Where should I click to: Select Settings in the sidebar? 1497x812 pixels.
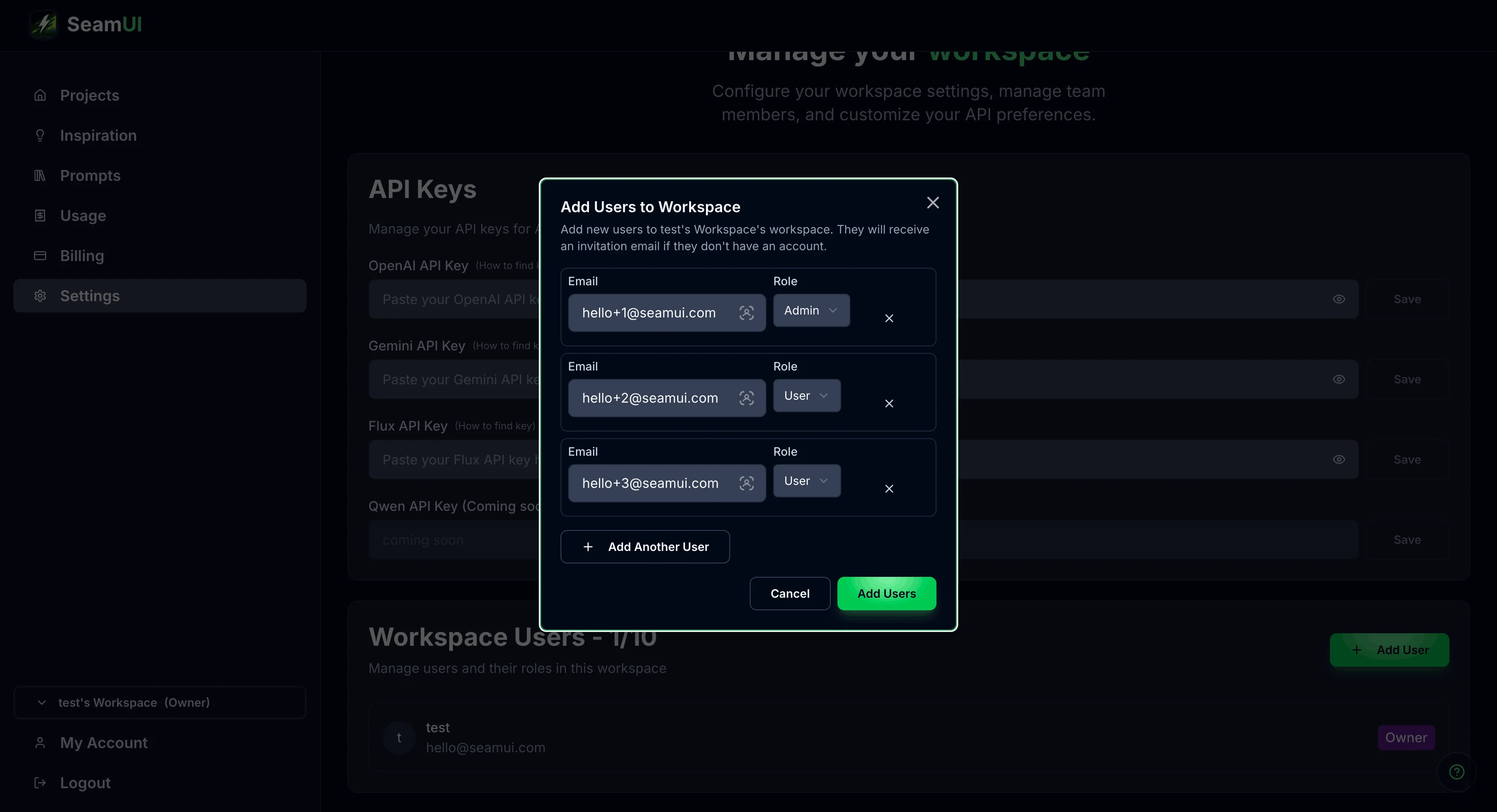(89, 295)
